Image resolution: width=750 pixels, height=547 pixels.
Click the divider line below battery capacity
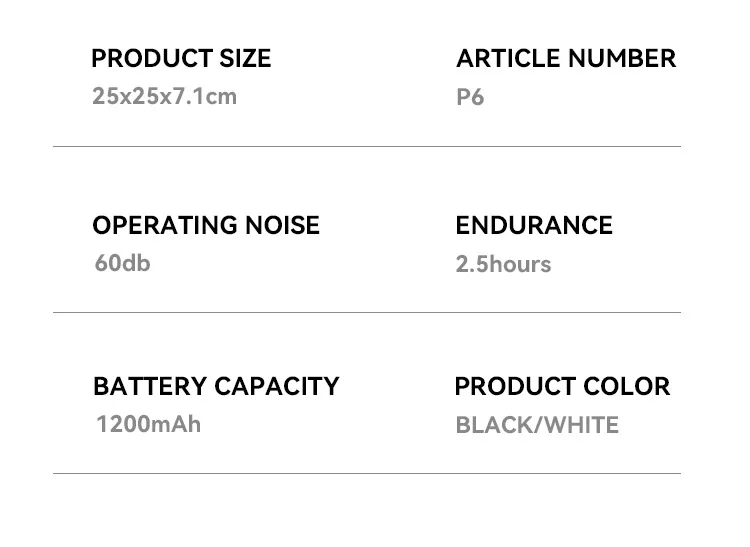(366, 473)
